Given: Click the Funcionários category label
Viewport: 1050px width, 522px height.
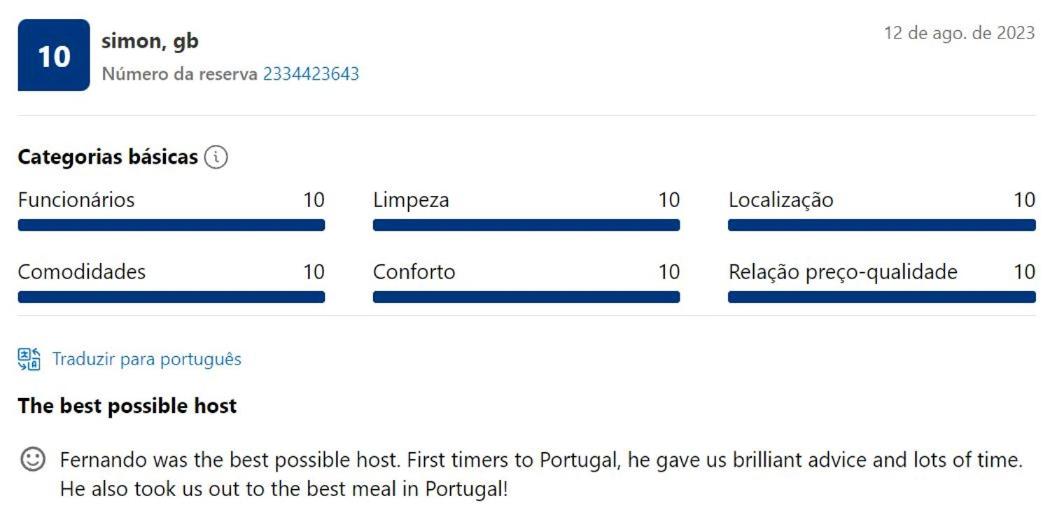Looking at the screenshot, I should coord(76,200).
